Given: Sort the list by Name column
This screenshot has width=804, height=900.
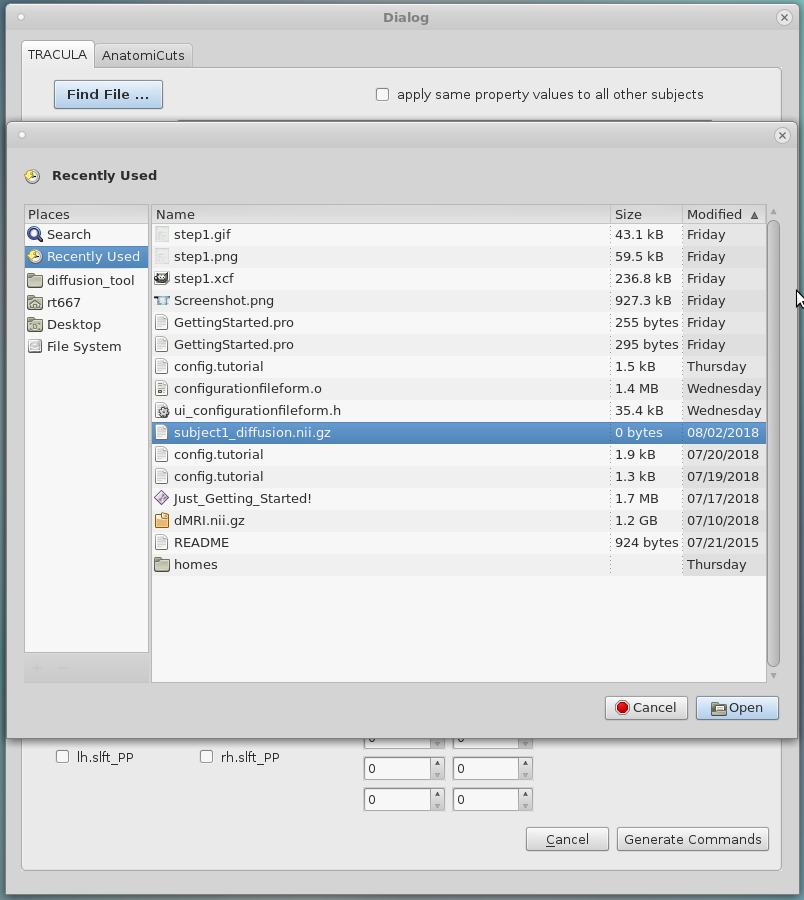Looking at the screenshot, I should (380, 215).
